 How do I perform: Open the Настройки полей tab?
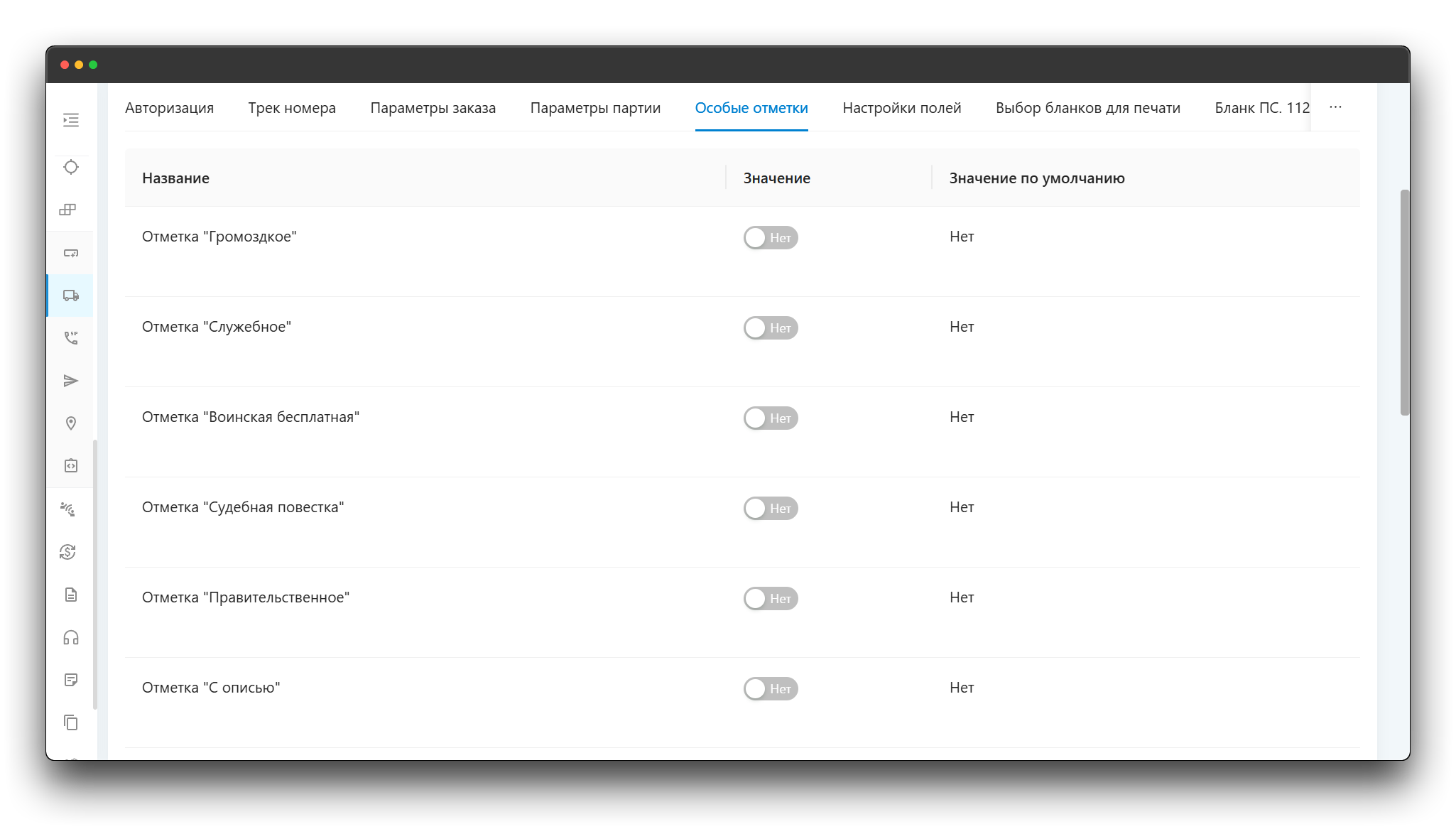click(902, 108)
